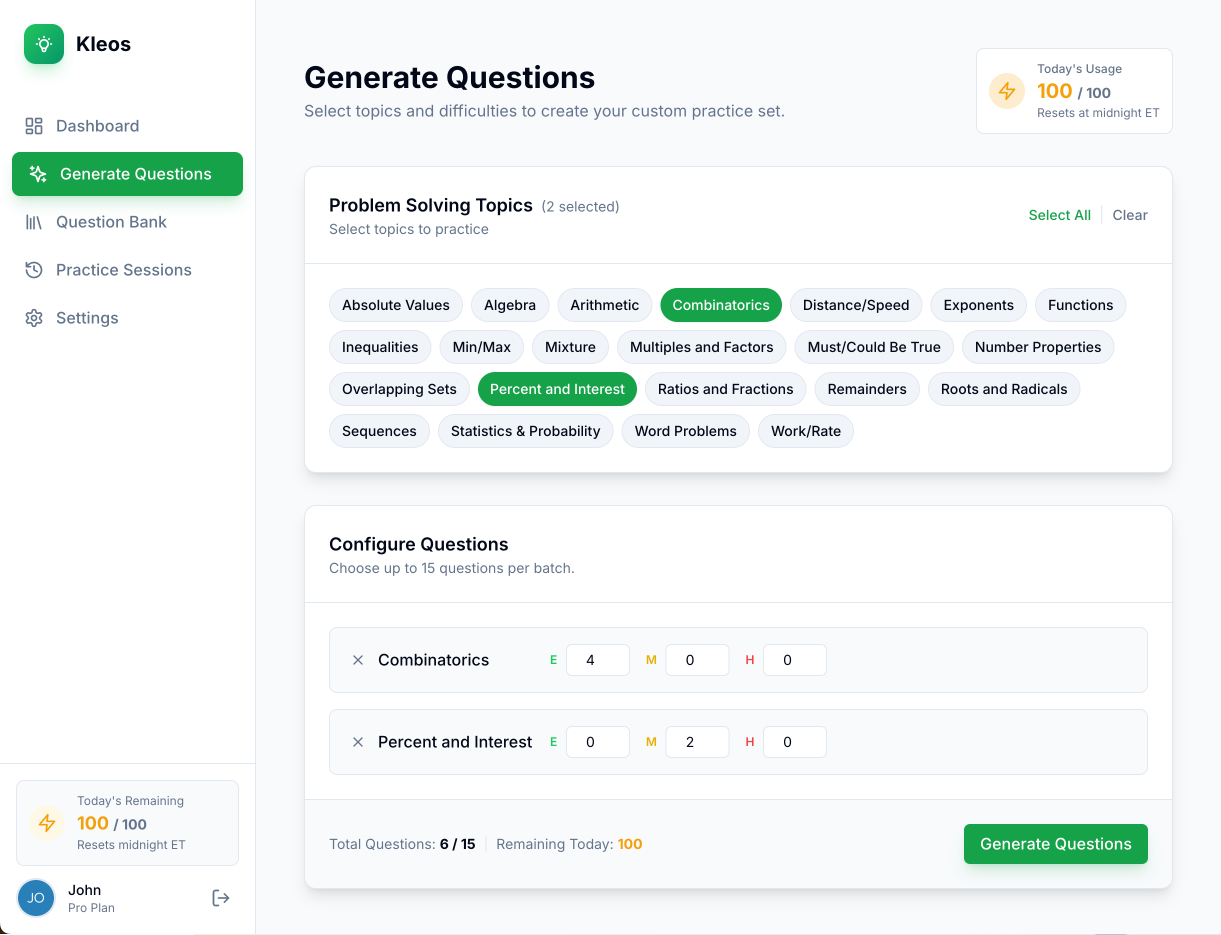The height and width of the screenshot is (935, 1221).
Task: Click the JO profile avatar
Action: pyautogui.click(x=36, y=897)
